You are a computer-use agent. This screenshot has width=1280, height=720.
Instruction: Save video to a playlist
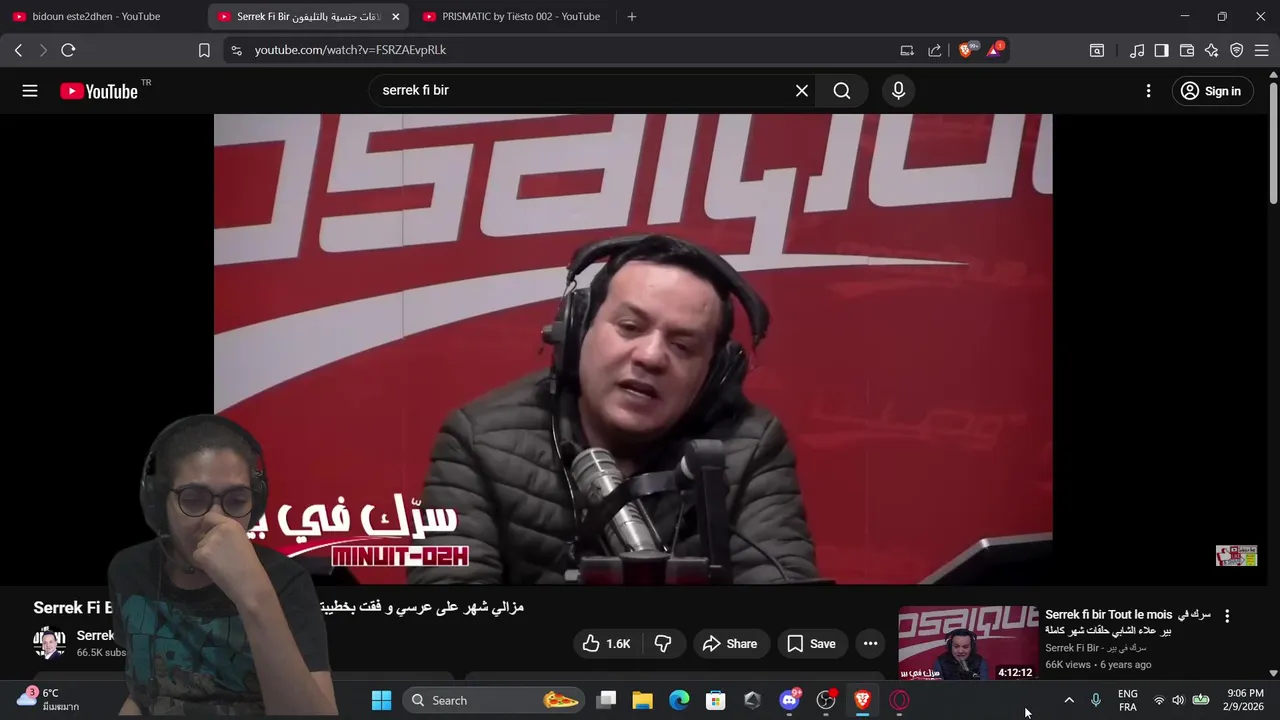click(811, 644)
